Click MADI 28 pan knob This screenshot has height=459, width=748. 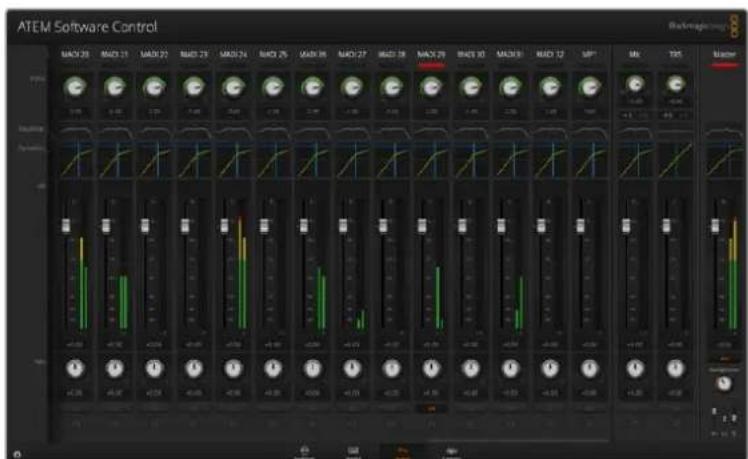(392, 368)
